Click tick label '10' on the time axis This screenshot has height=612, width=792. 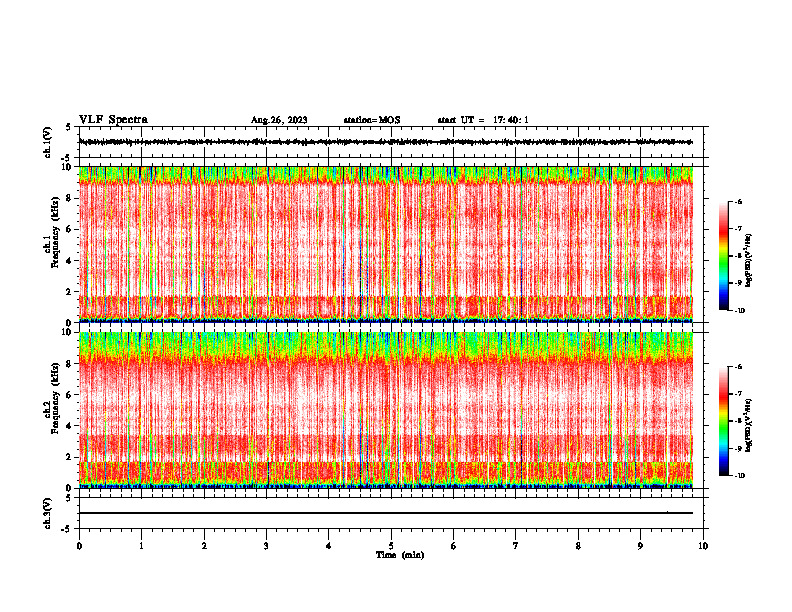click(703, 546)
